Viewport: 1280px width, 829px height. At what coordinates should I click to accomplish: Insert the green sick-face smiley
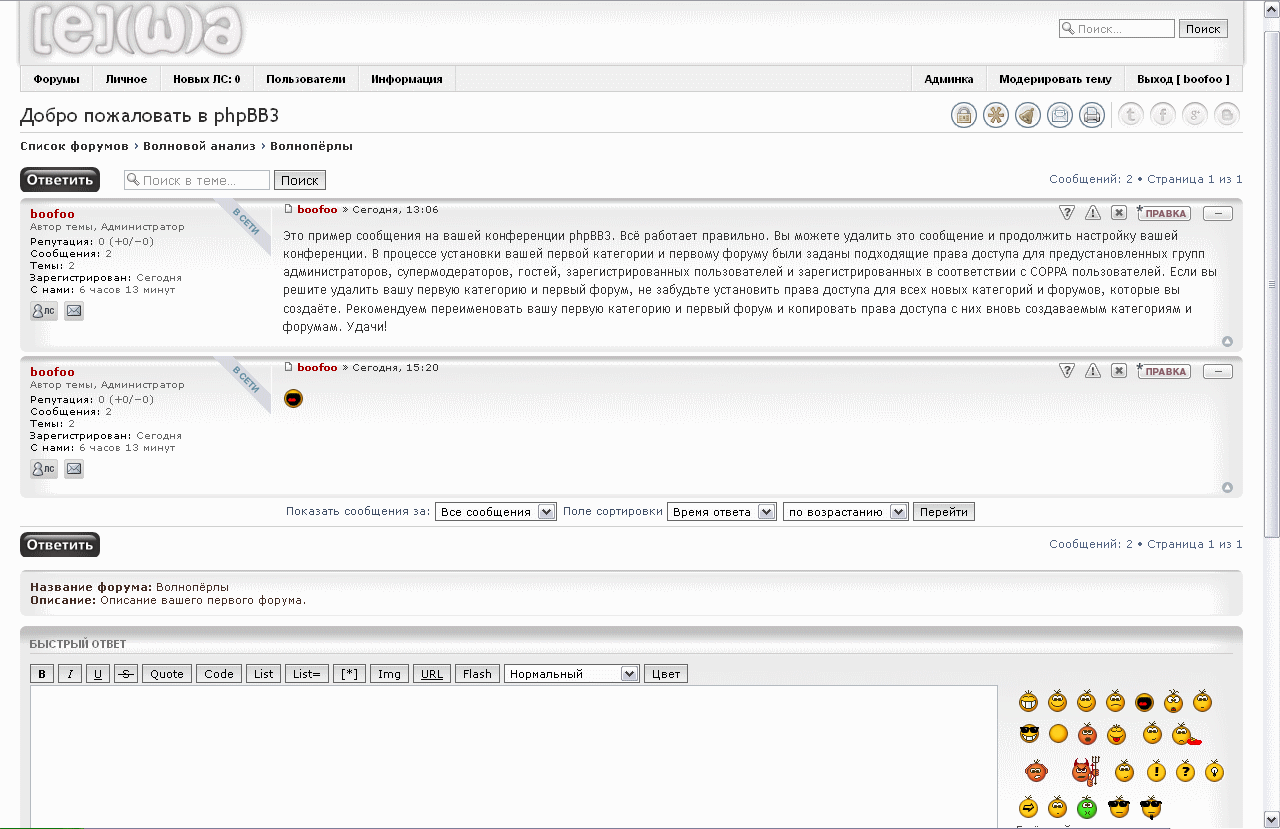pos(1087,807)
